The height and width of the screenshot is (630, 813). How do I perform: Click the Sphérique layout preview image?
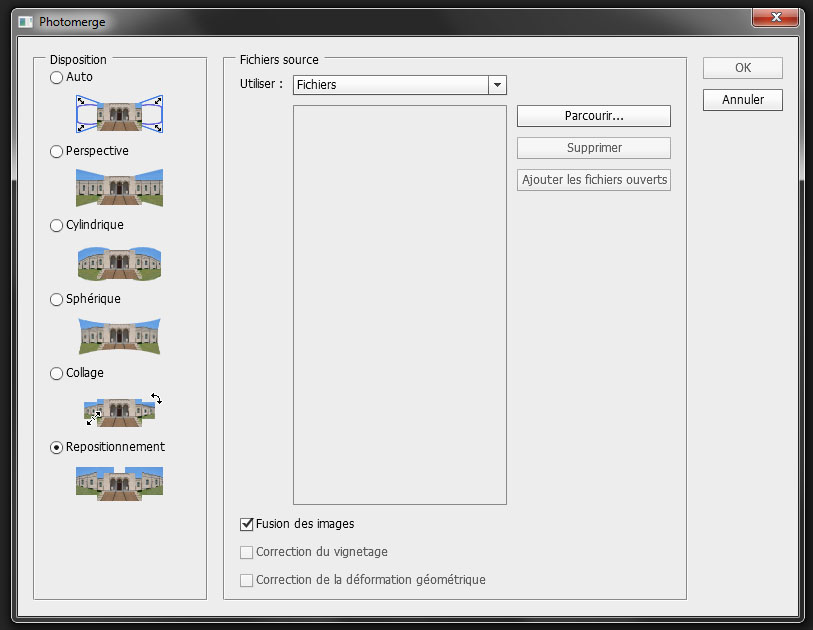pyautogui.click(x=119, y=336)
